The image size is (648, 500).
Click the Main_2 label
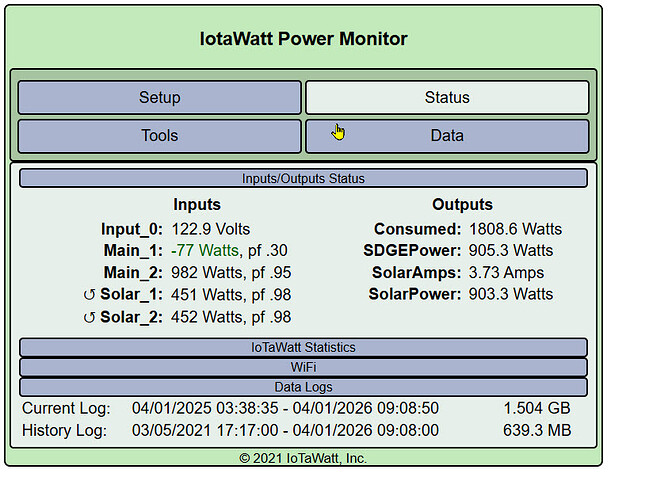[133, 273]
